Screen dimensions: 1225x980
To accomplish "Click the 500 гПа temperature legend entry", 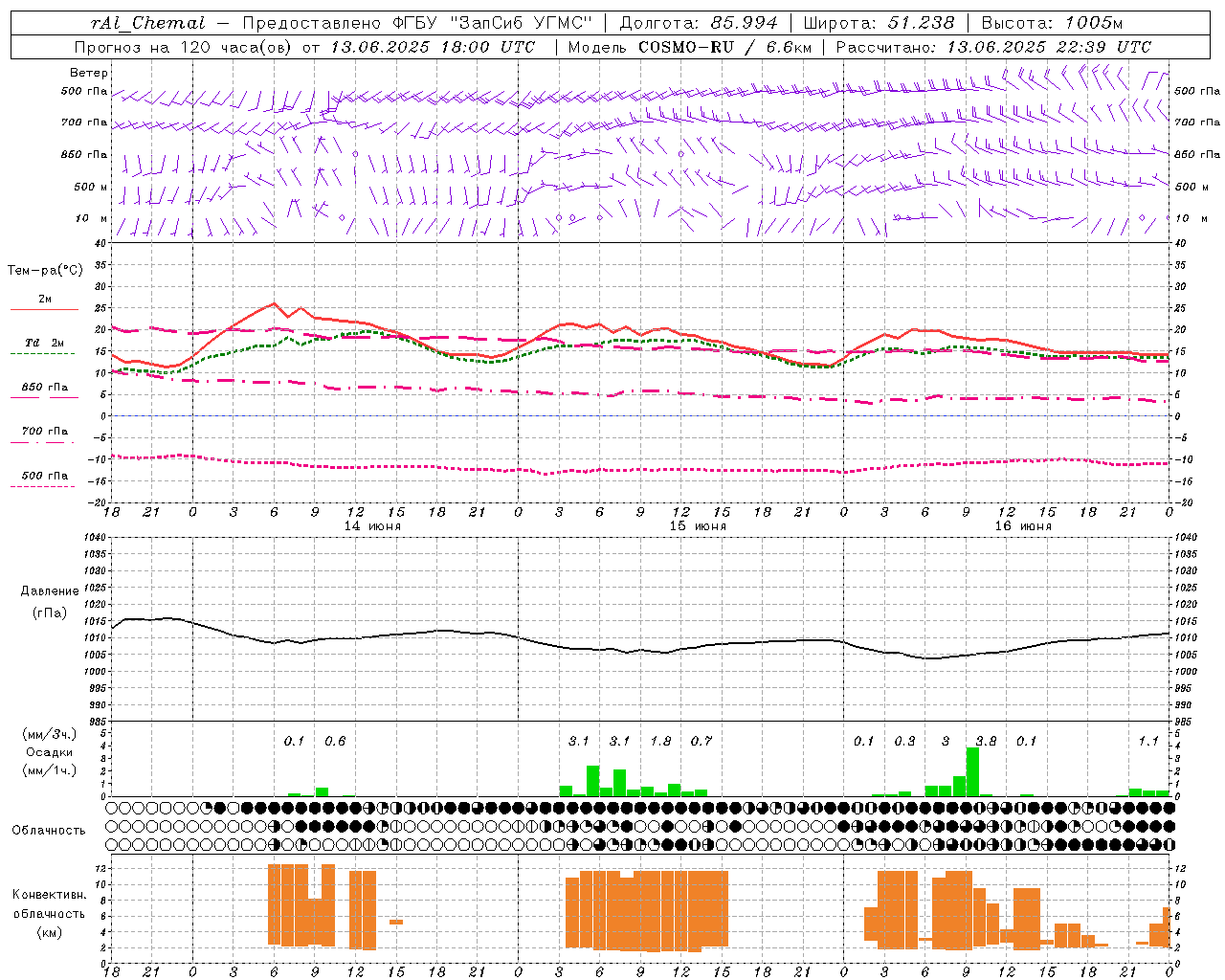I will [45, 476].
